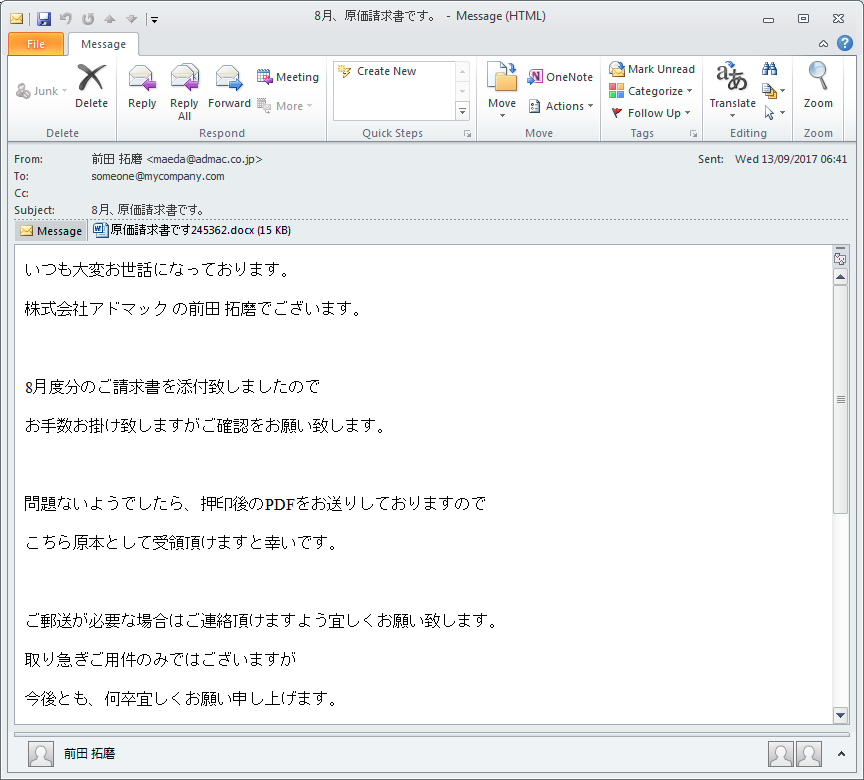Screen dimensions: 864x780
Task: Open the Categorize dropdown
Action: 651,91
